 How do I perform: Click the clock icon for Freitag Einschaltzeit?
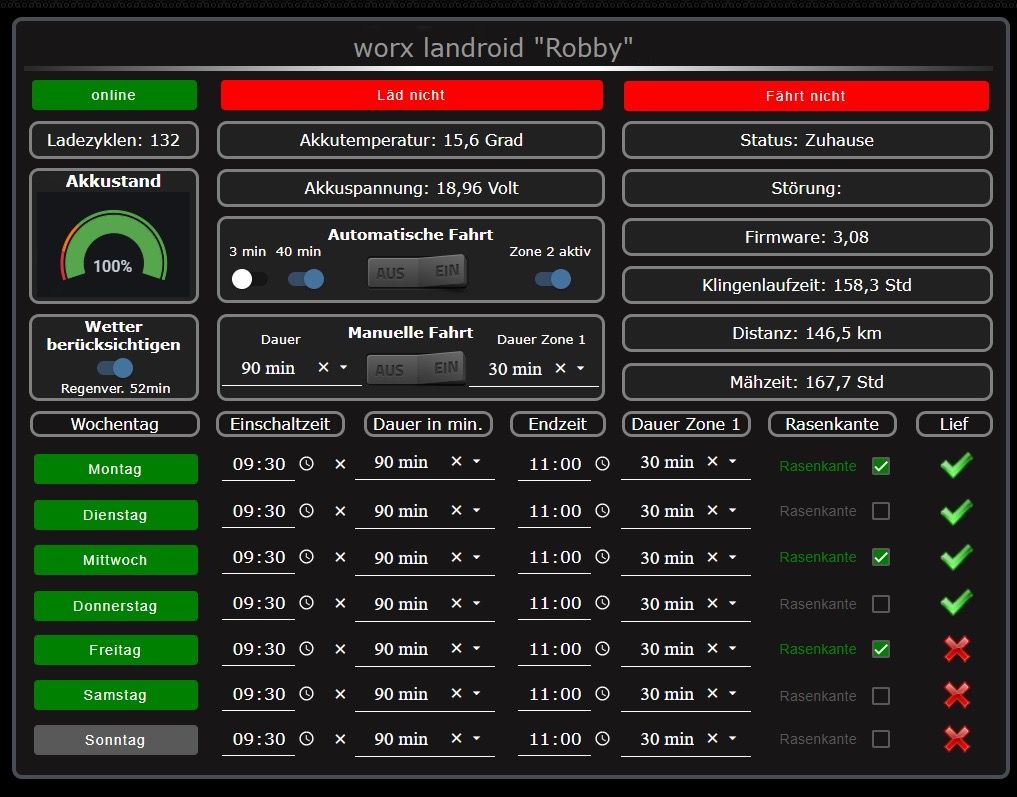tap(306, 648)
